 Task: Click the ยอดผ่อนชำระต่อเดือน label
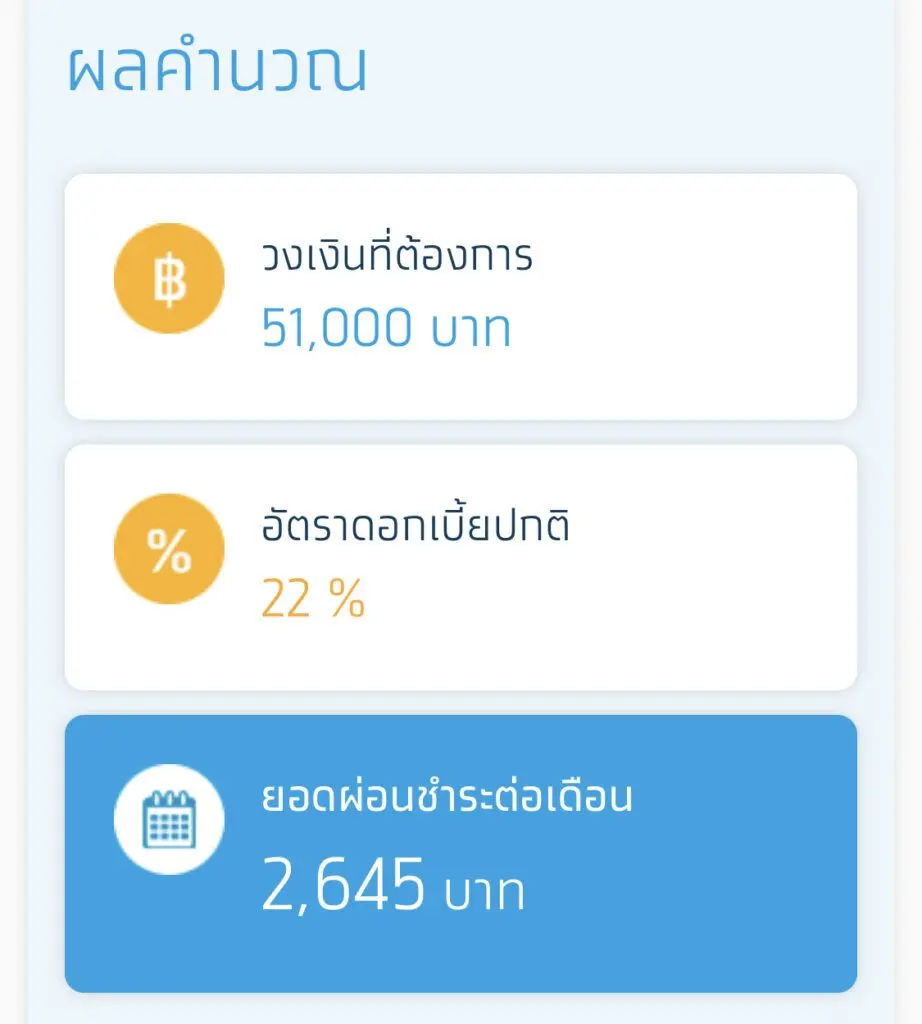coord(446,798)
